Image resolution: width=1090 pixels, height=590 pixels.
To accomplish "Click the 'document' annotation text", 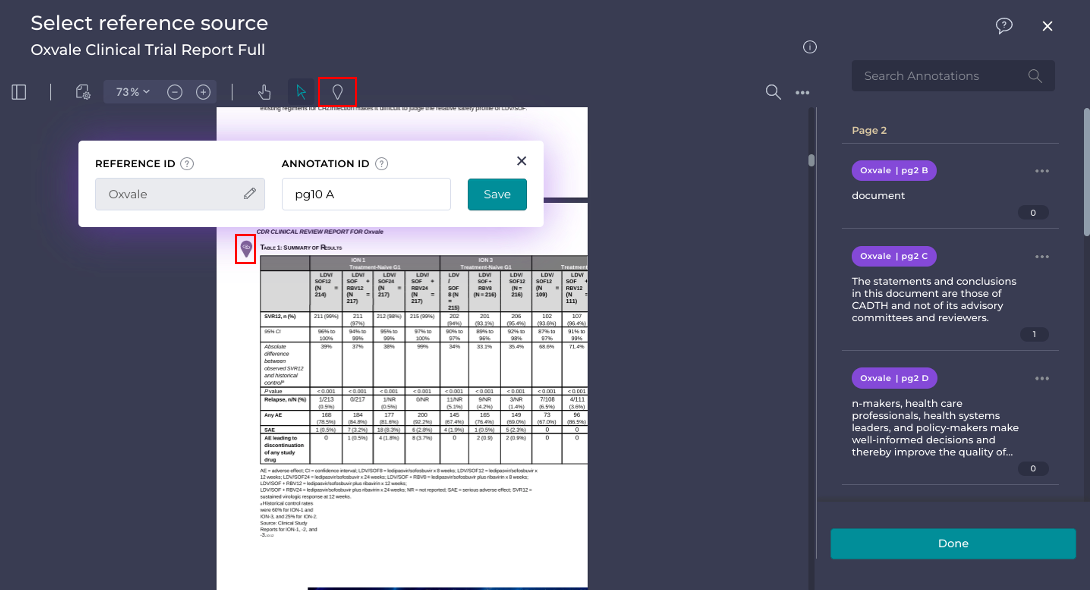I will click(878, 196).
